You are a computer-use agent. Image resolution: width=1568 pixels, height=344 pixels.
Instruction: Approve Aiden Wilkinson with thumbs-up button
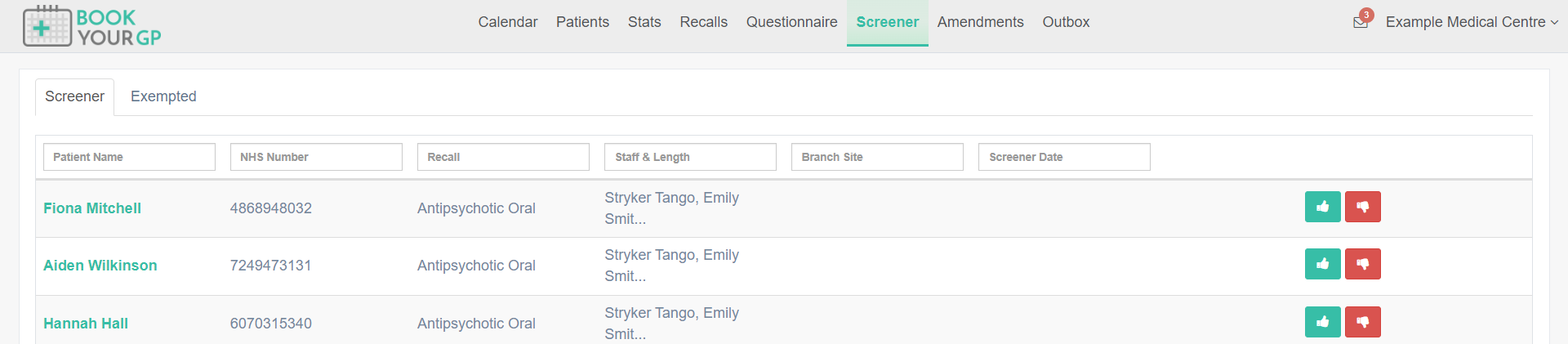pyautogui.click(x=1322, y=264)
